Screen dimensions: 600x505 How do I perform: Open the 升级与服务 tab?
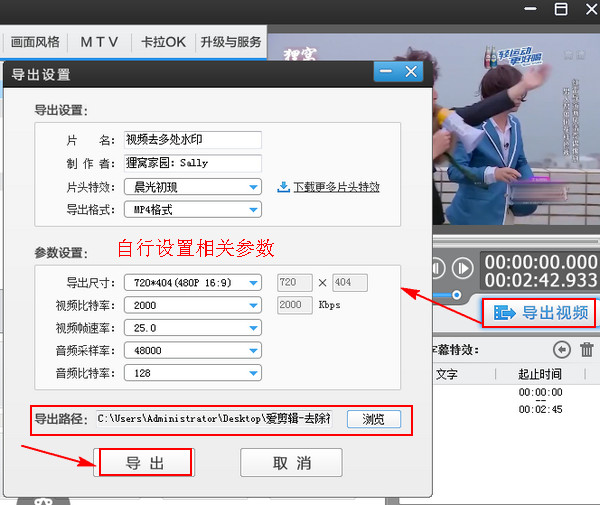[x=231, y=42]
